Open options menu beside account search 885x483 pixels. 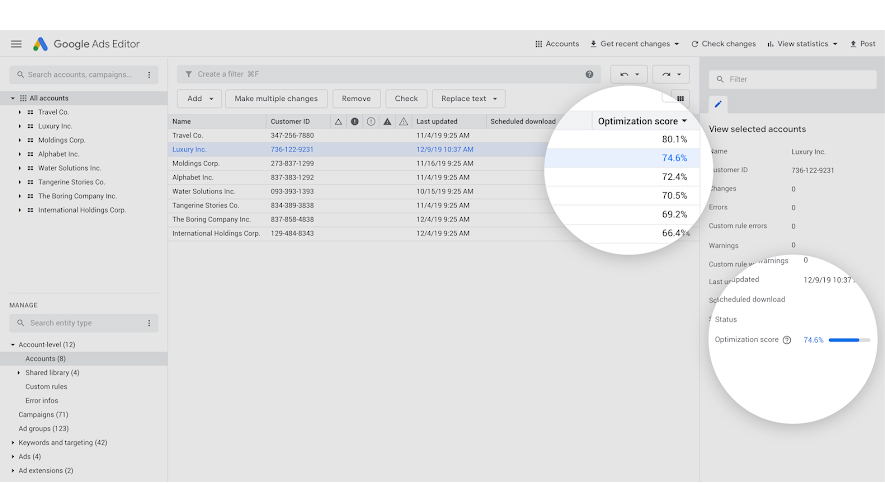pos(149,74)
